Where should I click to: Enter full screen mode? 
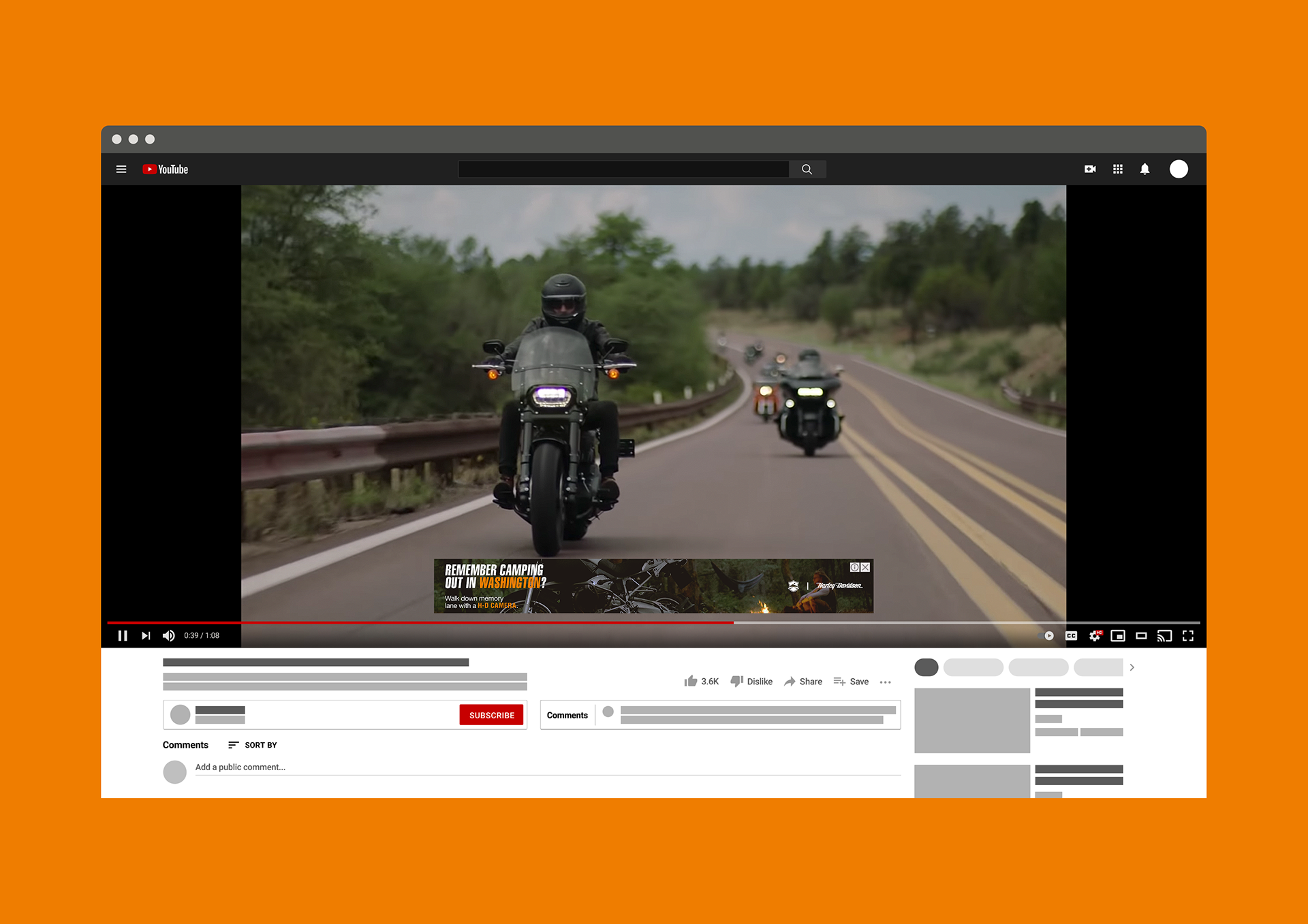click(1188, 635)
